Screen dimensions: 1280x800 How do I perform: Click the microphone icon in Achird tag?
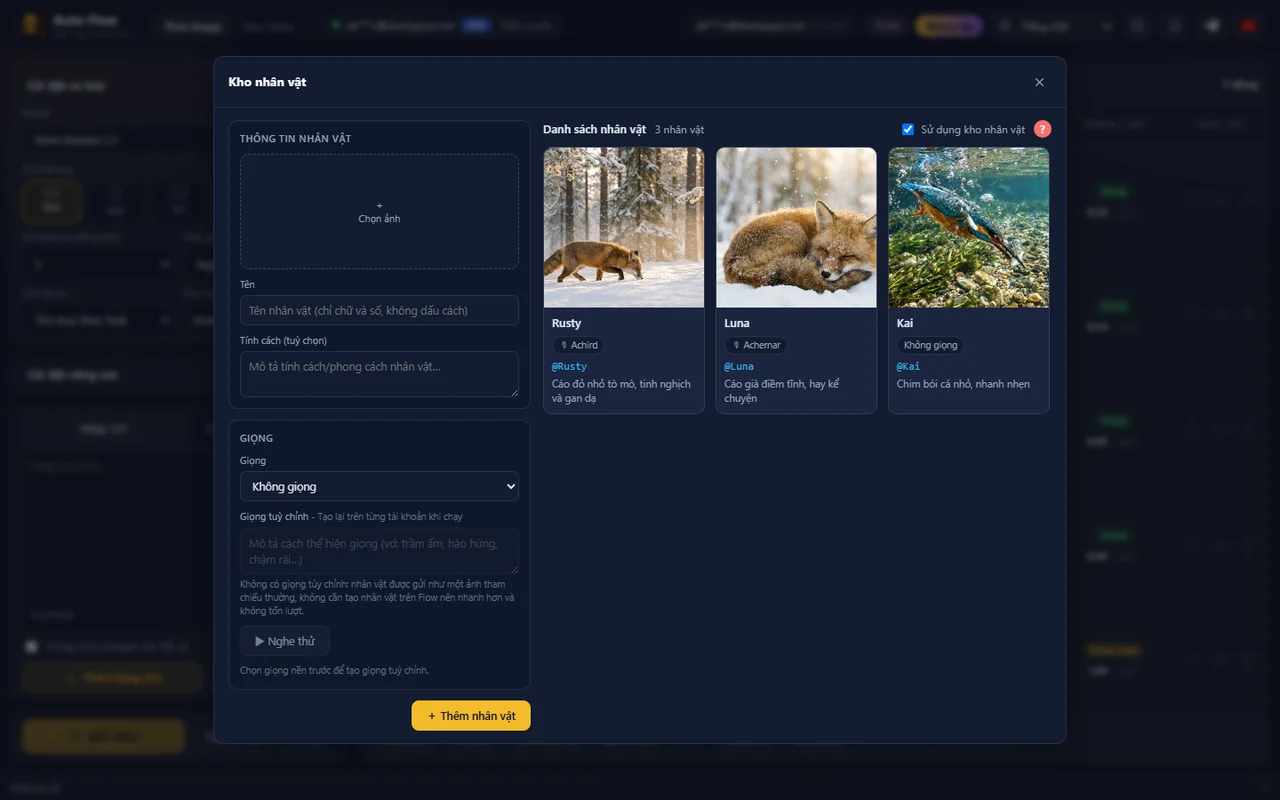coord(564,345)
